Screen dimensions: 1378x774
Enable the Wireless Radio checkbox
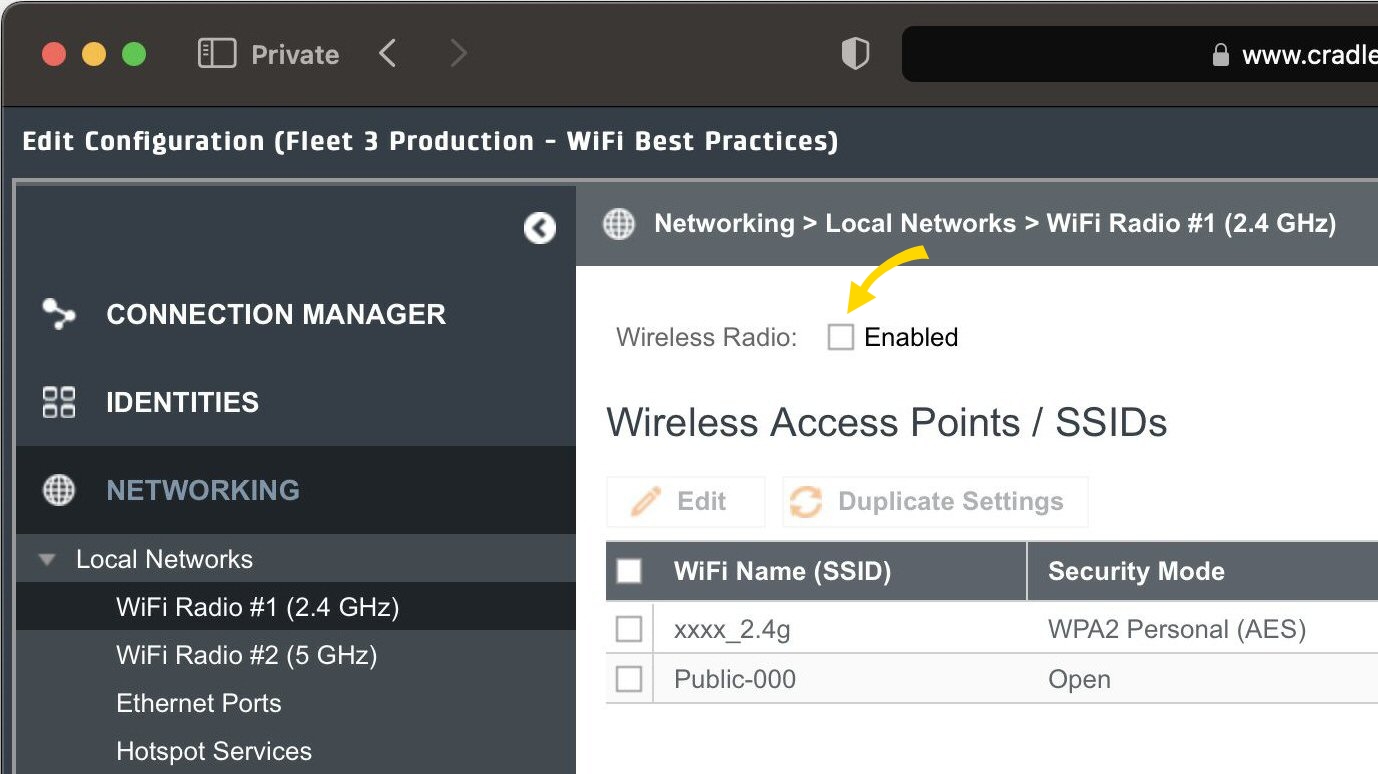click(x=841, y=338)
